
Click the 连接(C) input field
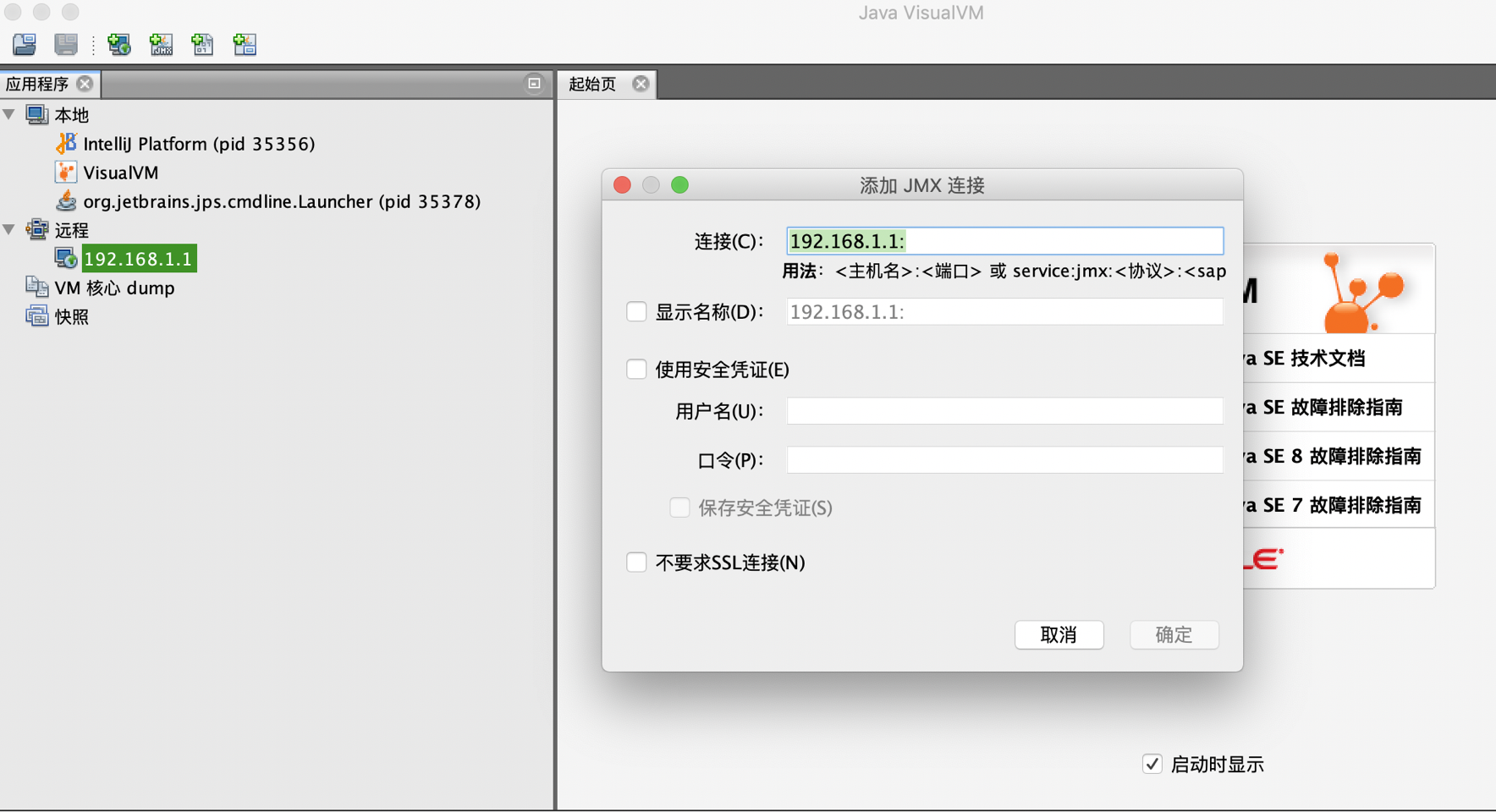tap(1004, 240)
